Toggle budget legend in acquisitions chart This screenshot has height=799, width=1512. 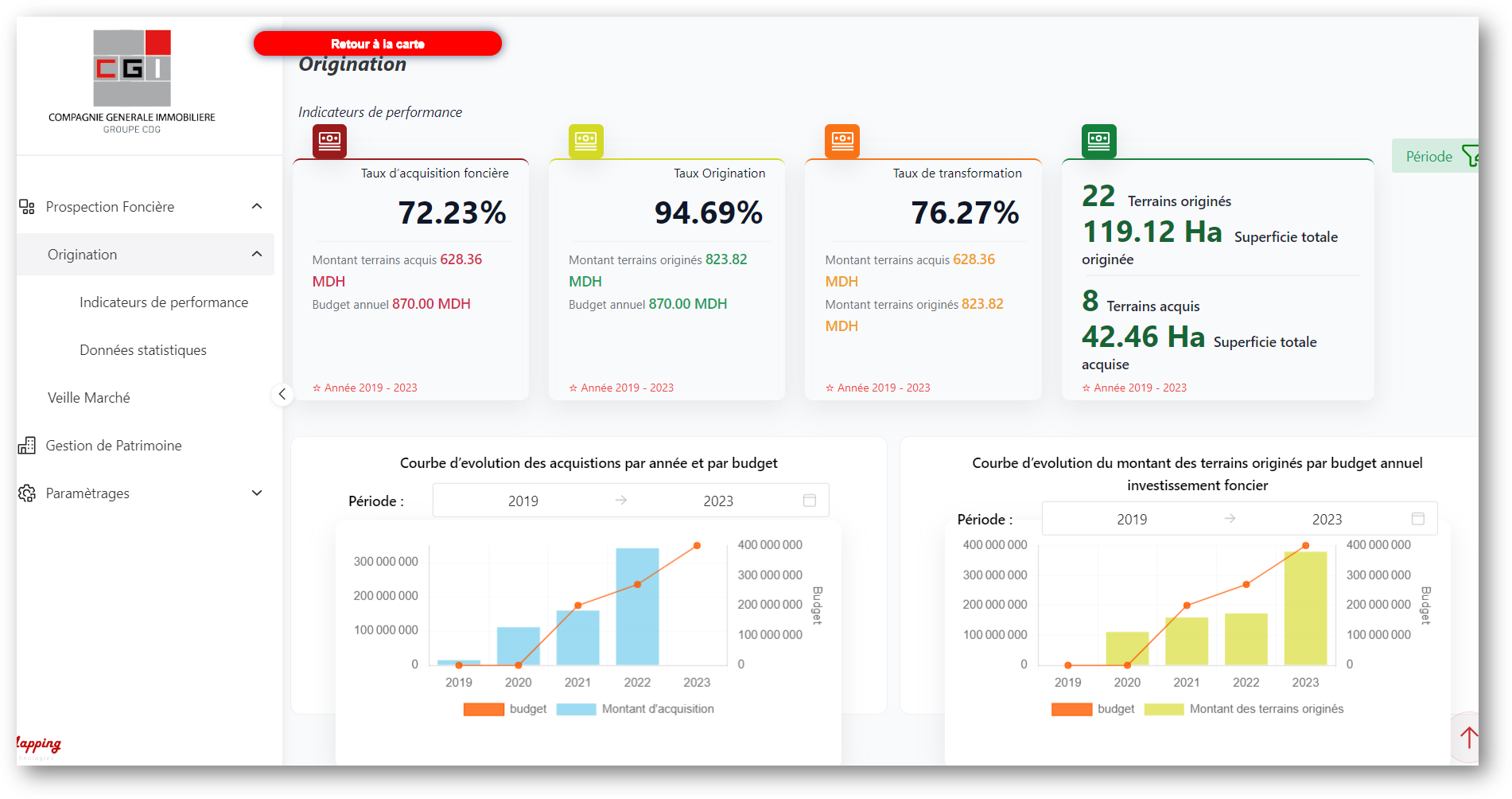tap(484, 709)
